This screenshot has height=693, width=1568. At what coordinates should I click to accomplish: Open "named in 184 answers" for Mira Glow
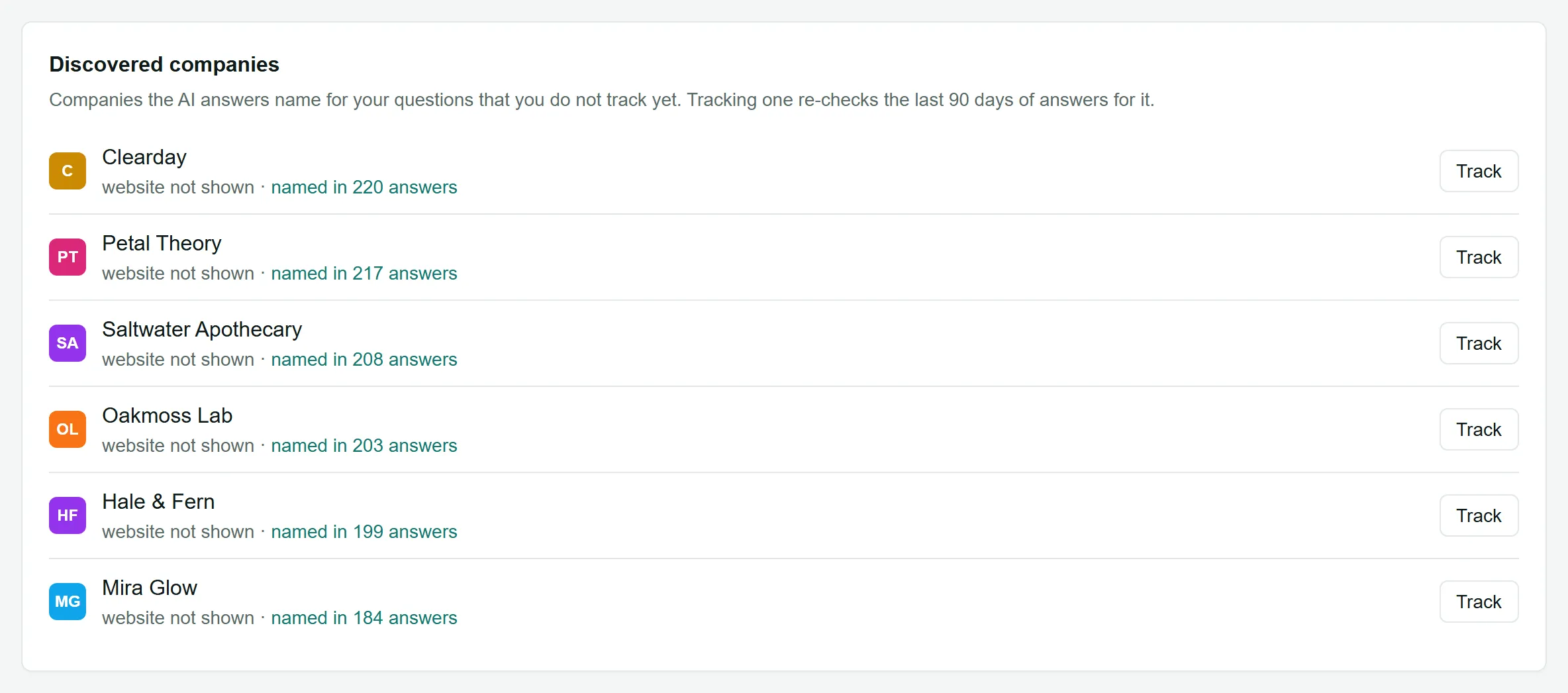(364, 618)
